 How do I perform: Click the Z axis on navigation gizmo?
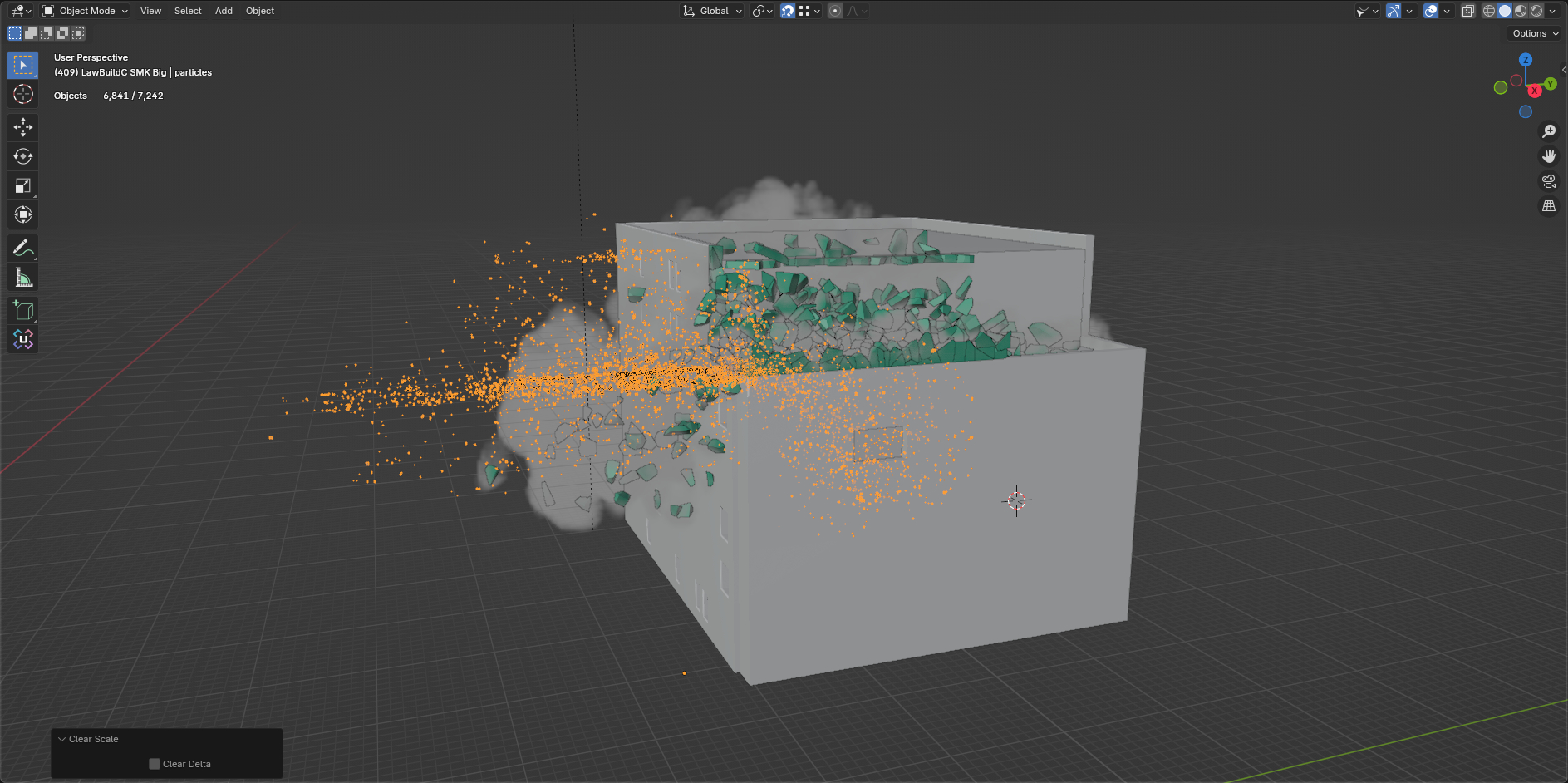click(1526, 60)
